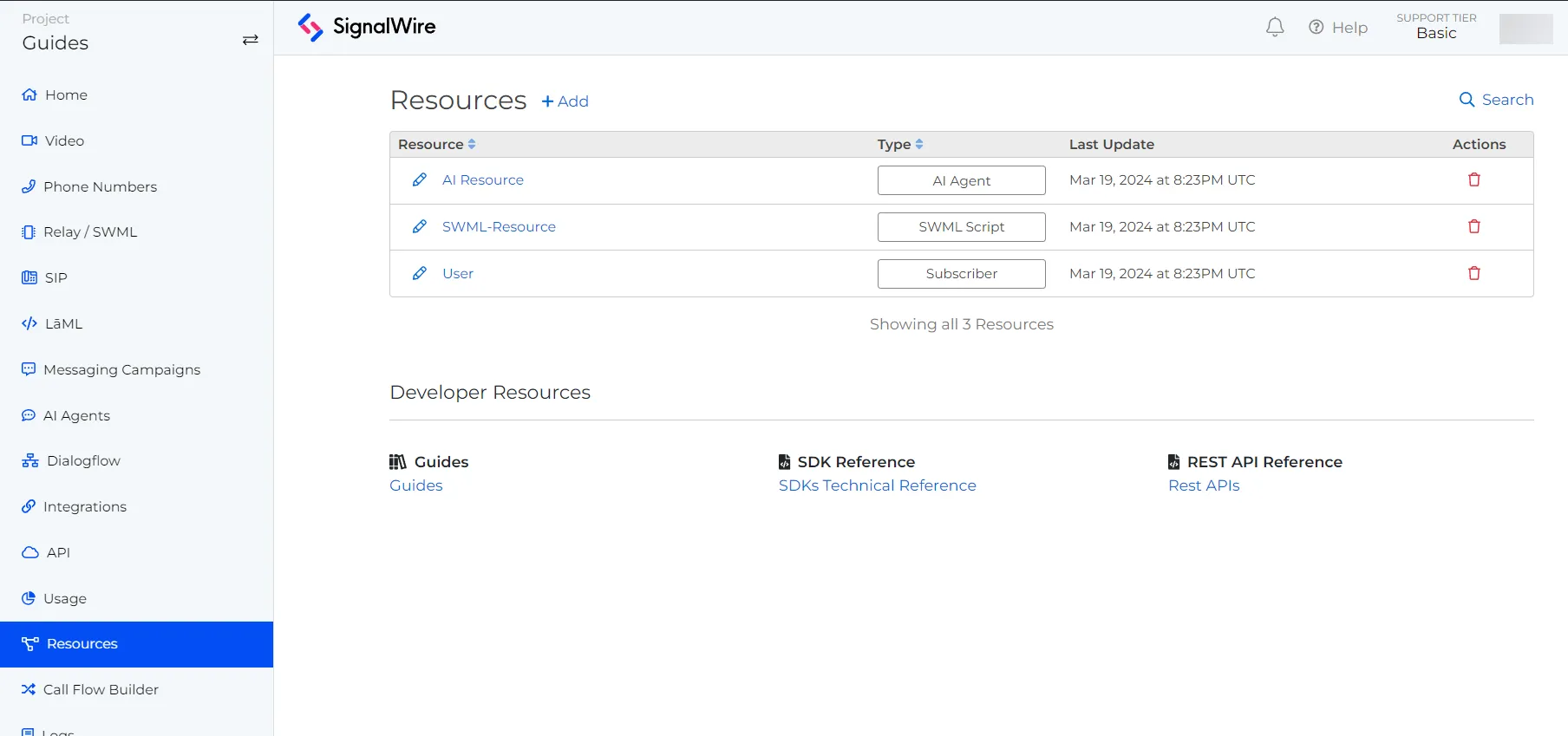1568x736 pixels.
Task: Open the SWML-Resource link
Action: click(500, 226)
